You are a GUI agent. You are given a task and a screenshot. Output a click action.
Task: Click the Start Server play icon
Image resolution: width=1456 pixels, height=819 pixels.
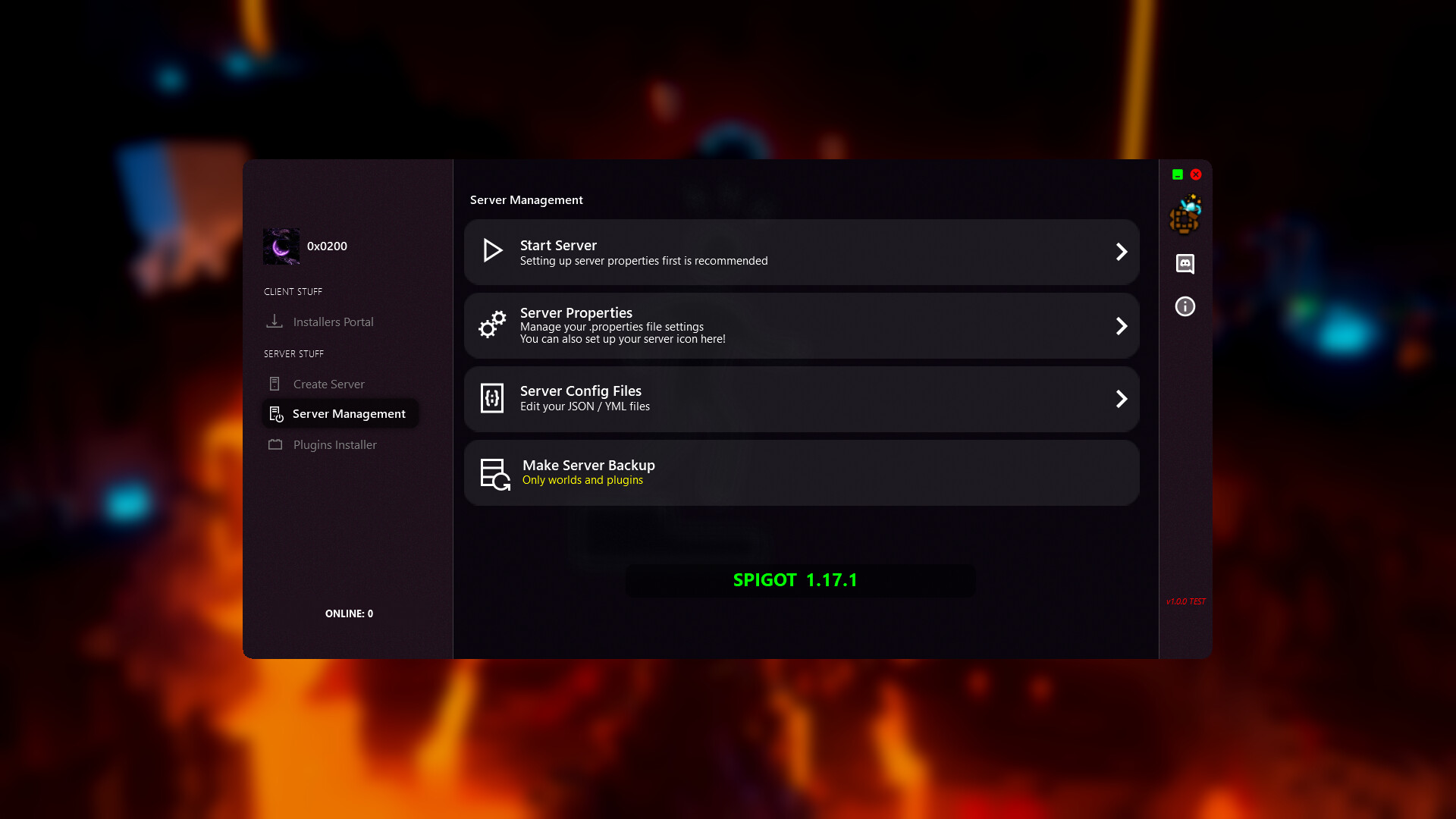click(493, 251)
